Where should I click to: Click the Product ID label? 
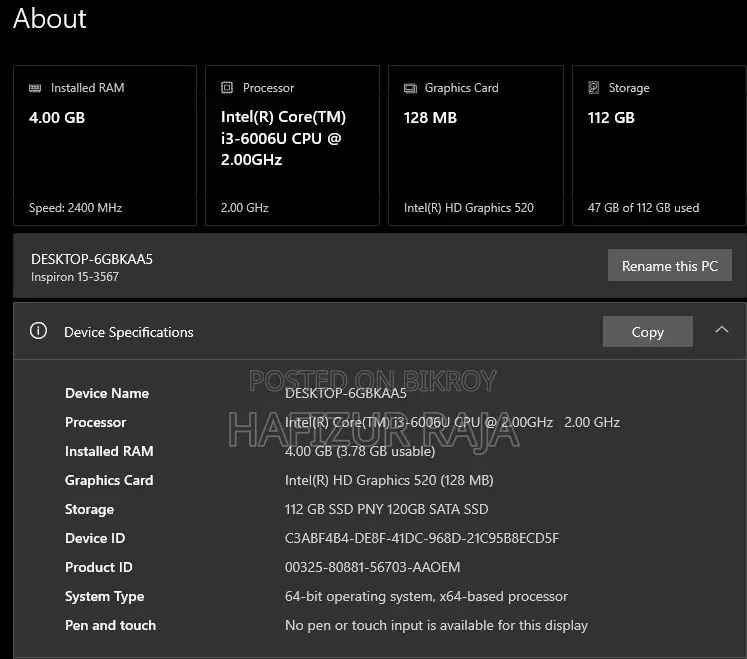[99, 568]
